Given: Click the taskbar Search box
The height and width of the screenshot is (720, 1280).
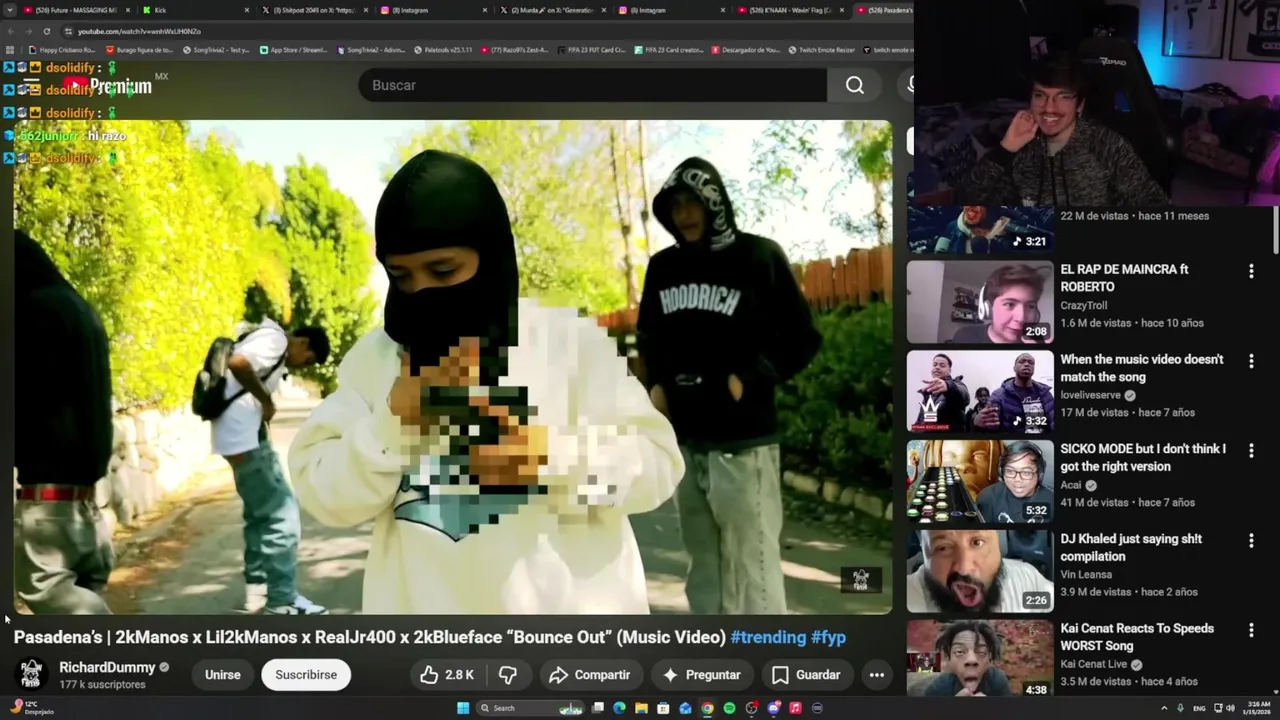Looking at the screenshot, I should coord(528,708).
